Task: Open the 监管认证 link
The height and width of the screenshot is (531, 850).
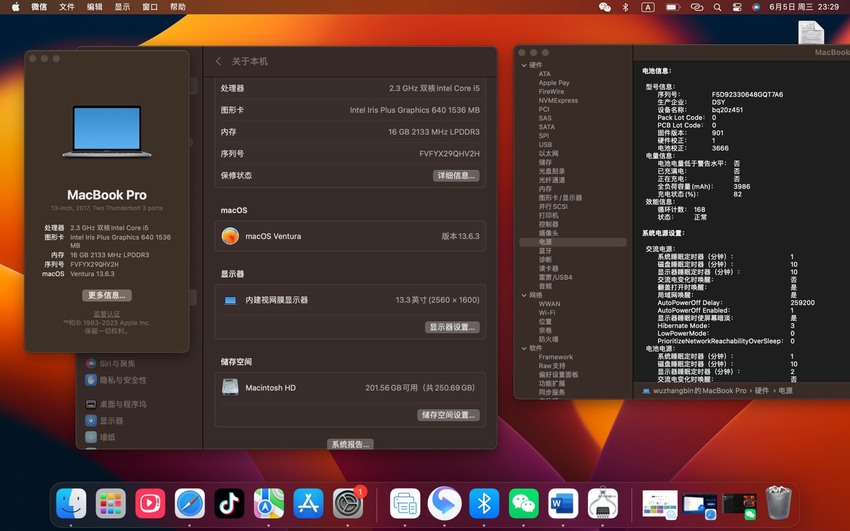Action: (x=107, y=314)
